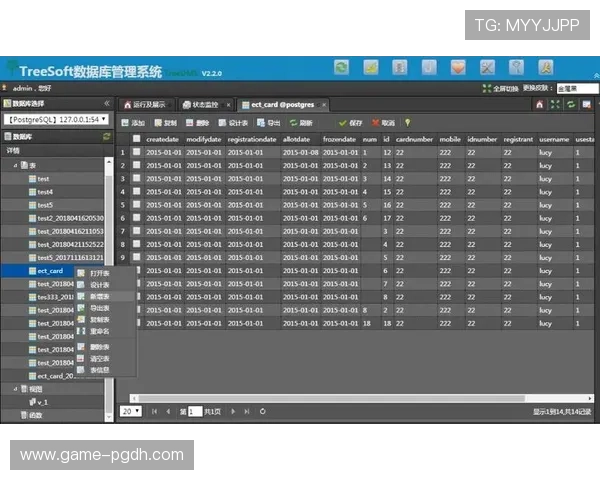Check the checkbox for row 7

click(x=137, y=231)
